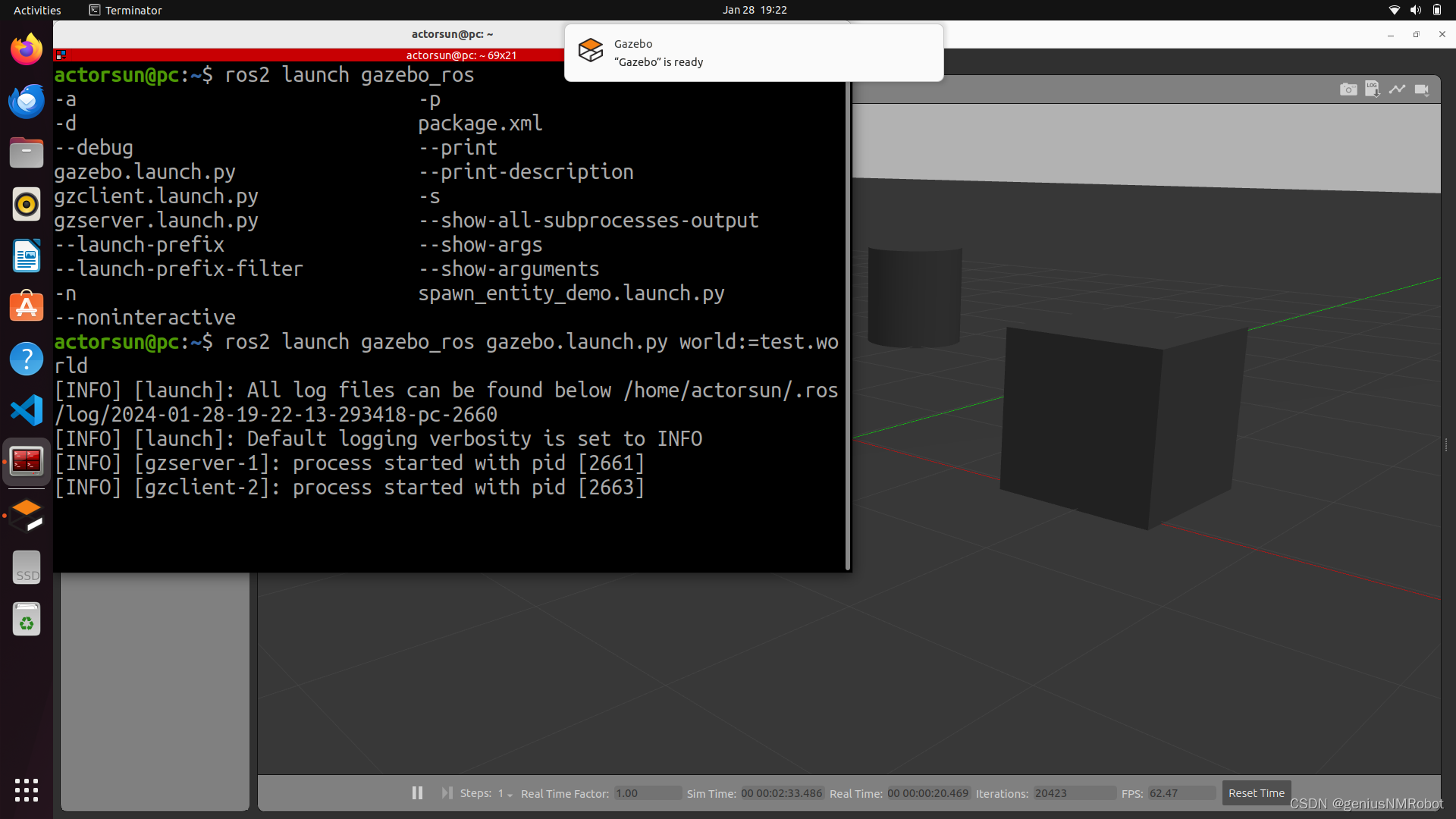Open the Activities overview
1456x819 pixels.
click(x=36, y=10)
